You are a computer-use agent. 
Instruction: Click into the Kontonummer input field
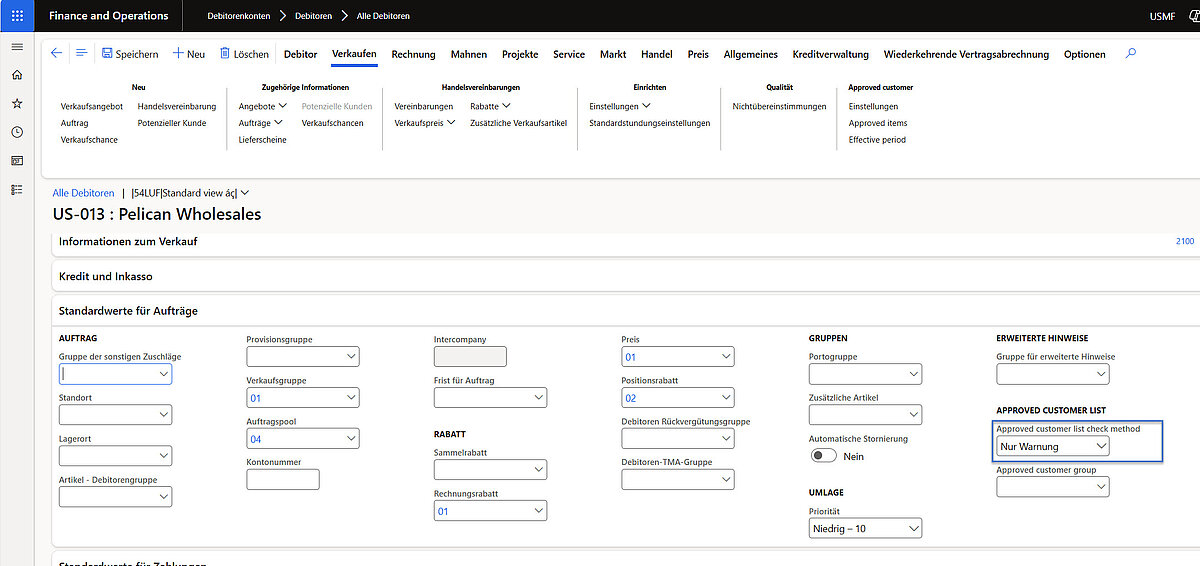pos(282,480)
